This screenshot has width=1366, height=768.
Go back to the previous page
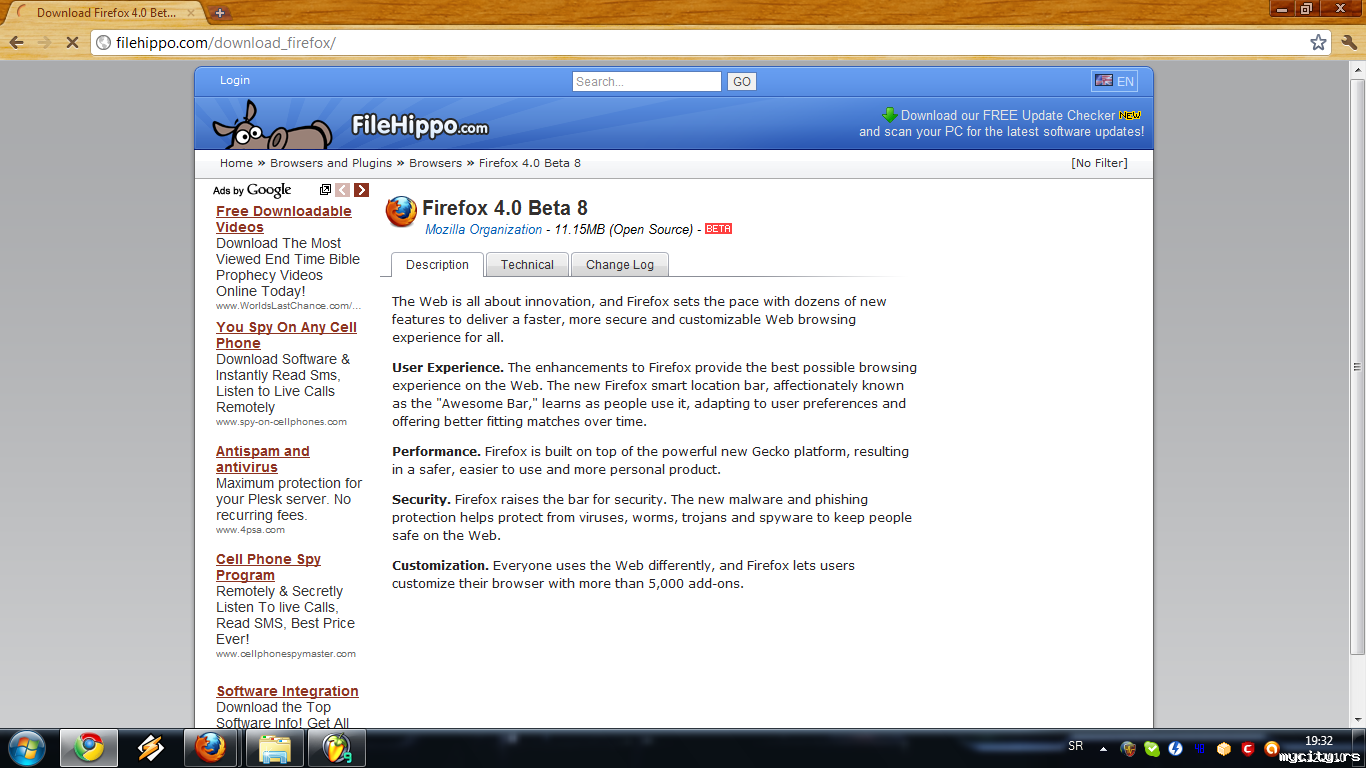(16, 43)
